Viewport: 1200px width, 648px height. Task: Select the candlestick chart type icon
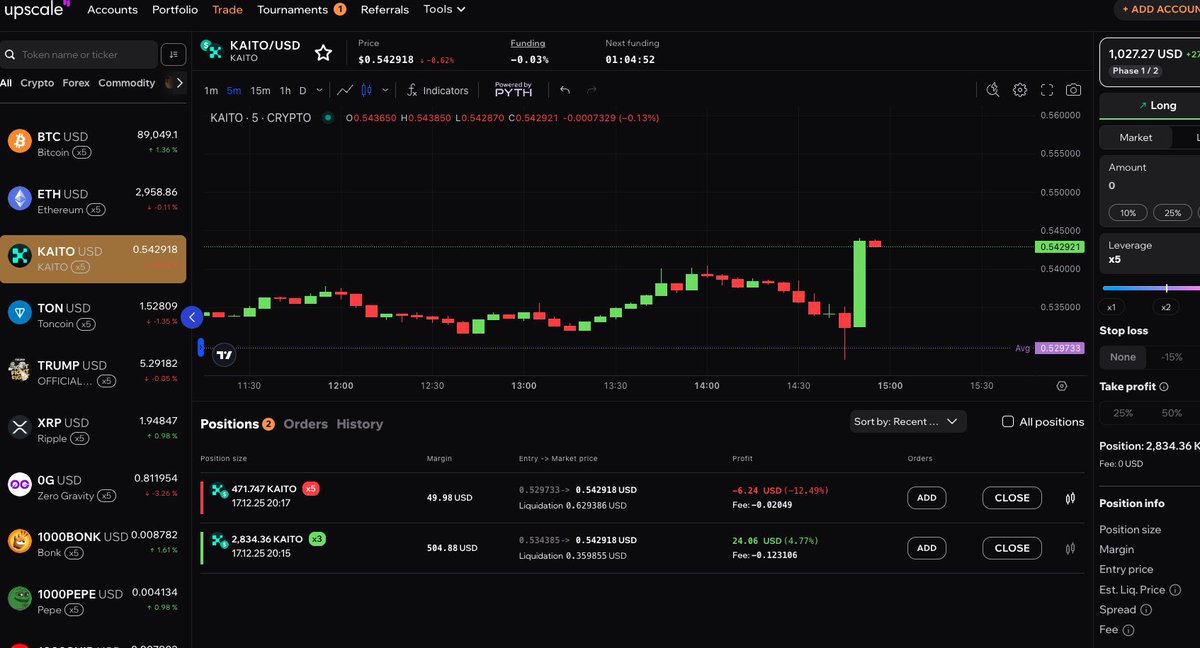click(366, 90)
